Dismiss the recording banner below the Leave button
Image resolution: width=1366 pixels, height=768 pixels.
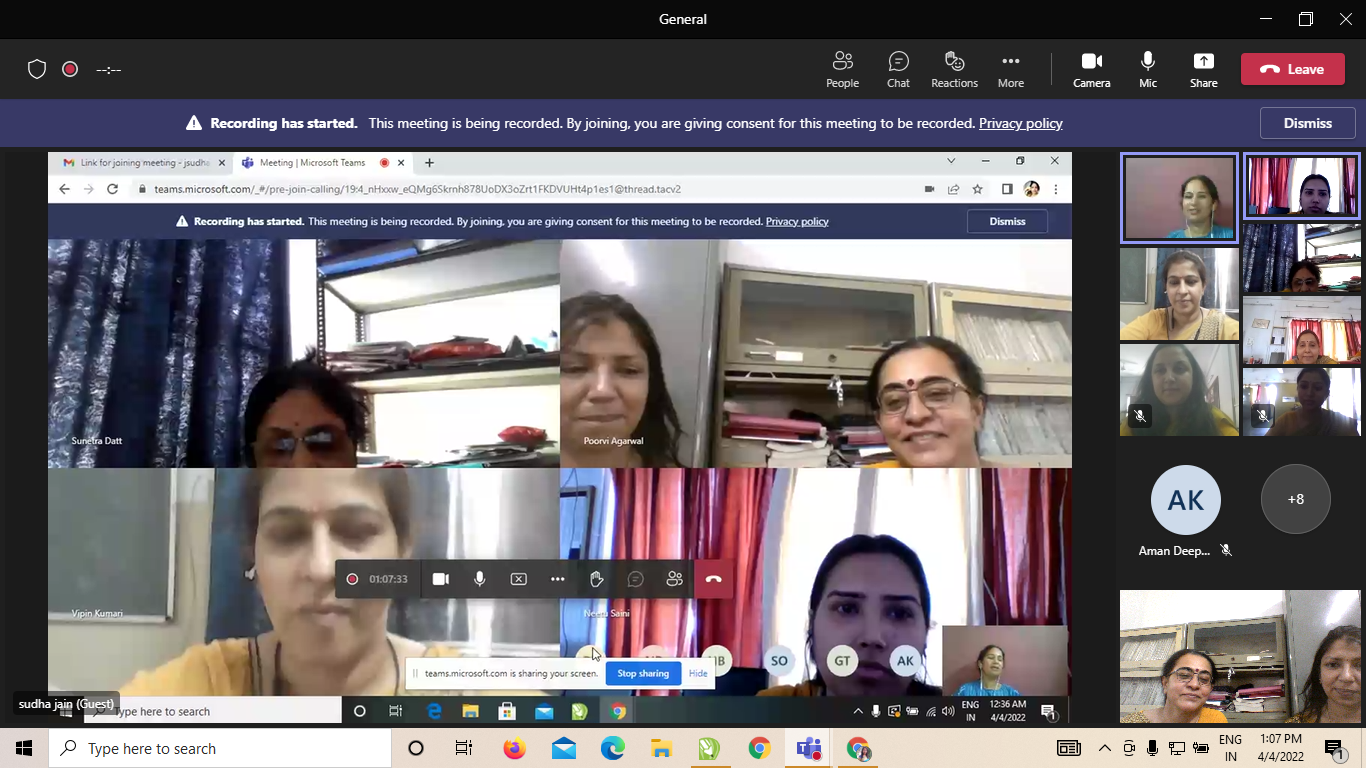click(x=1307, y=124)
